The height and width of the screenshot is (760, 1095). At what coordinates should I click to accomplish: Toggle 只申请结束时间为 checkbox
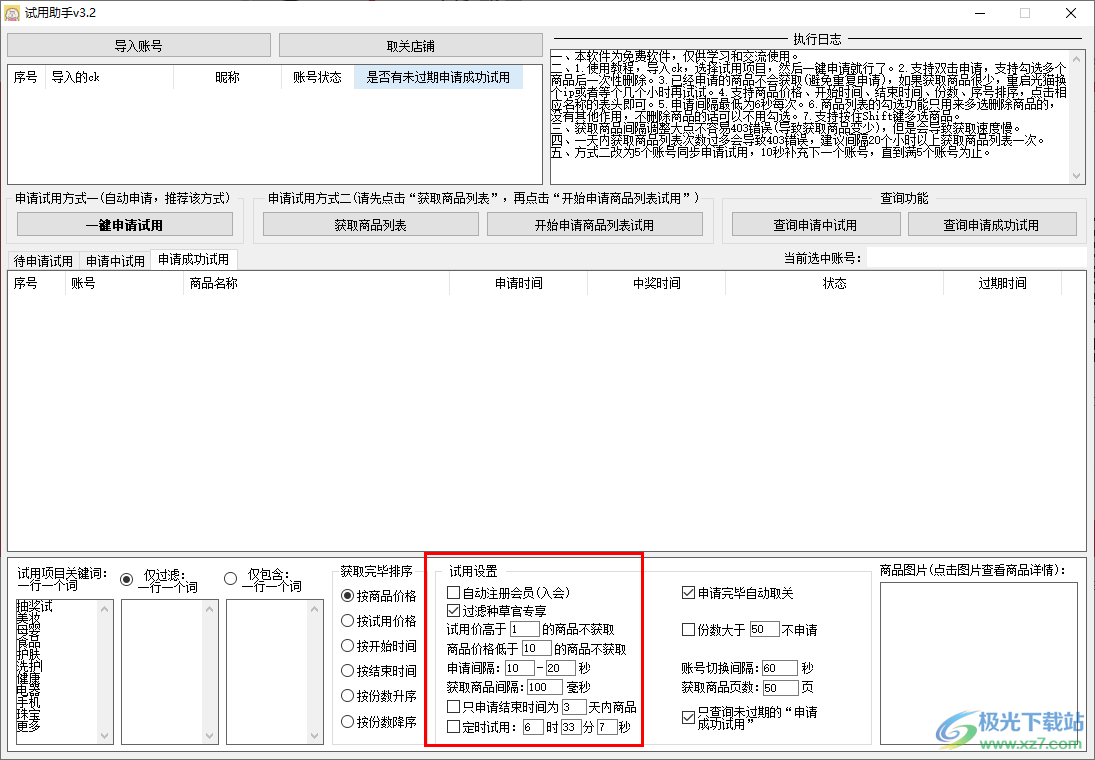click(x=453, y=707)
